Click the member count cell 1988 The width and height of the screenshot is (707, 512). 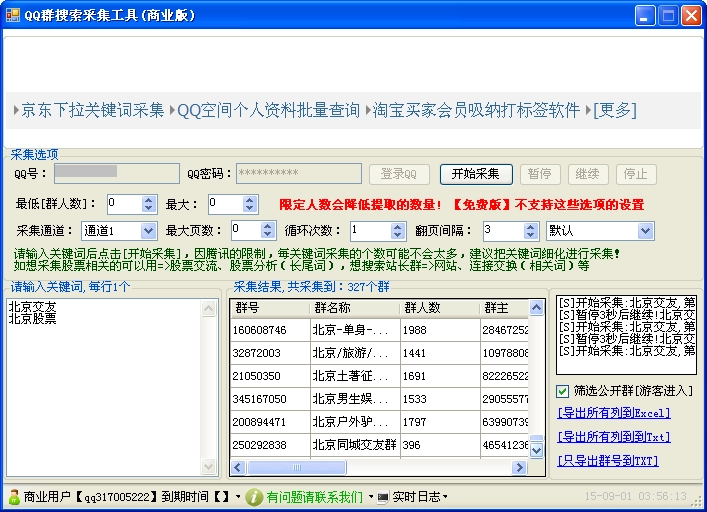440,330
